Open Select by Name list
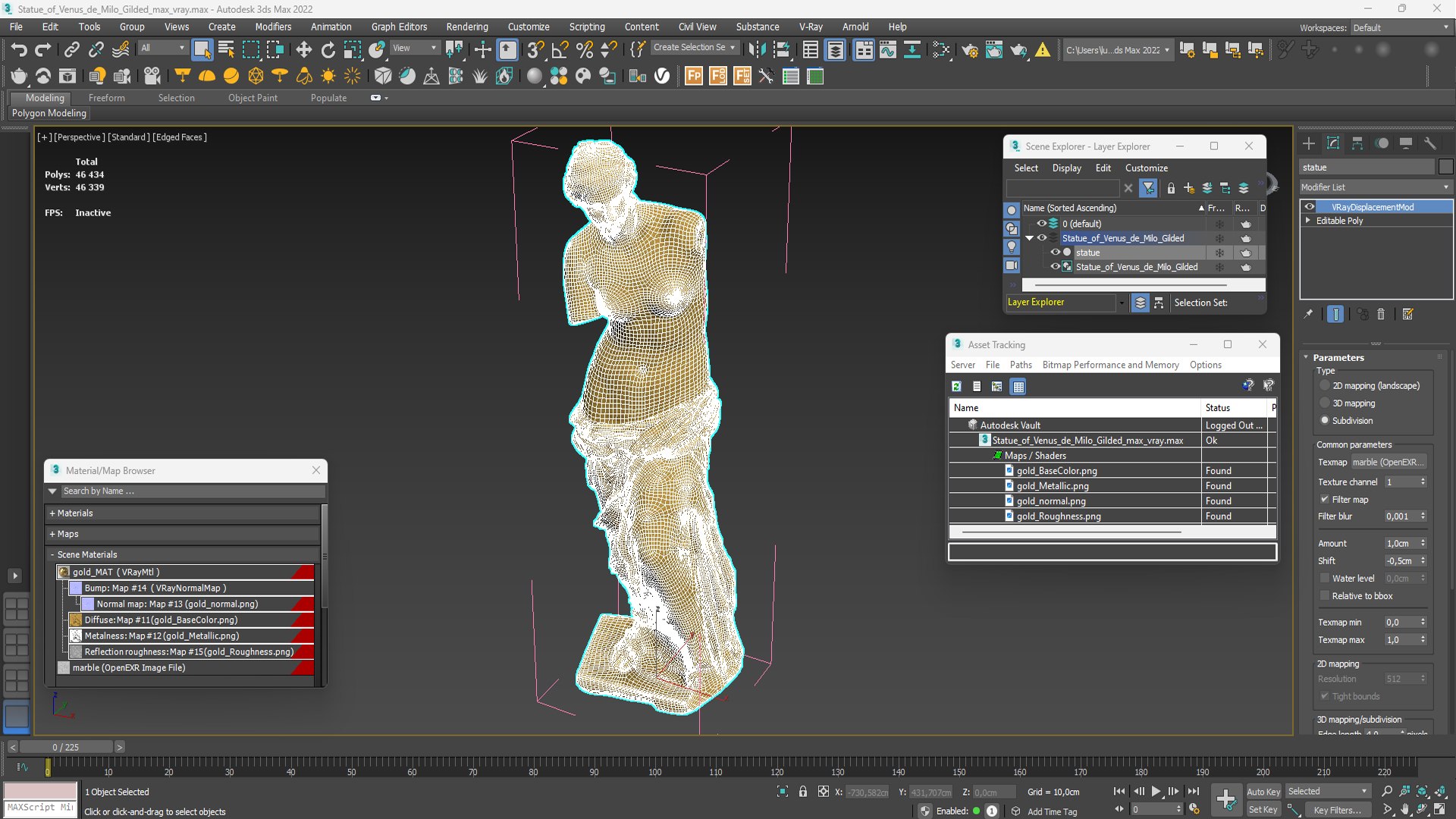1456x819 pixels. tap(226, 50)
